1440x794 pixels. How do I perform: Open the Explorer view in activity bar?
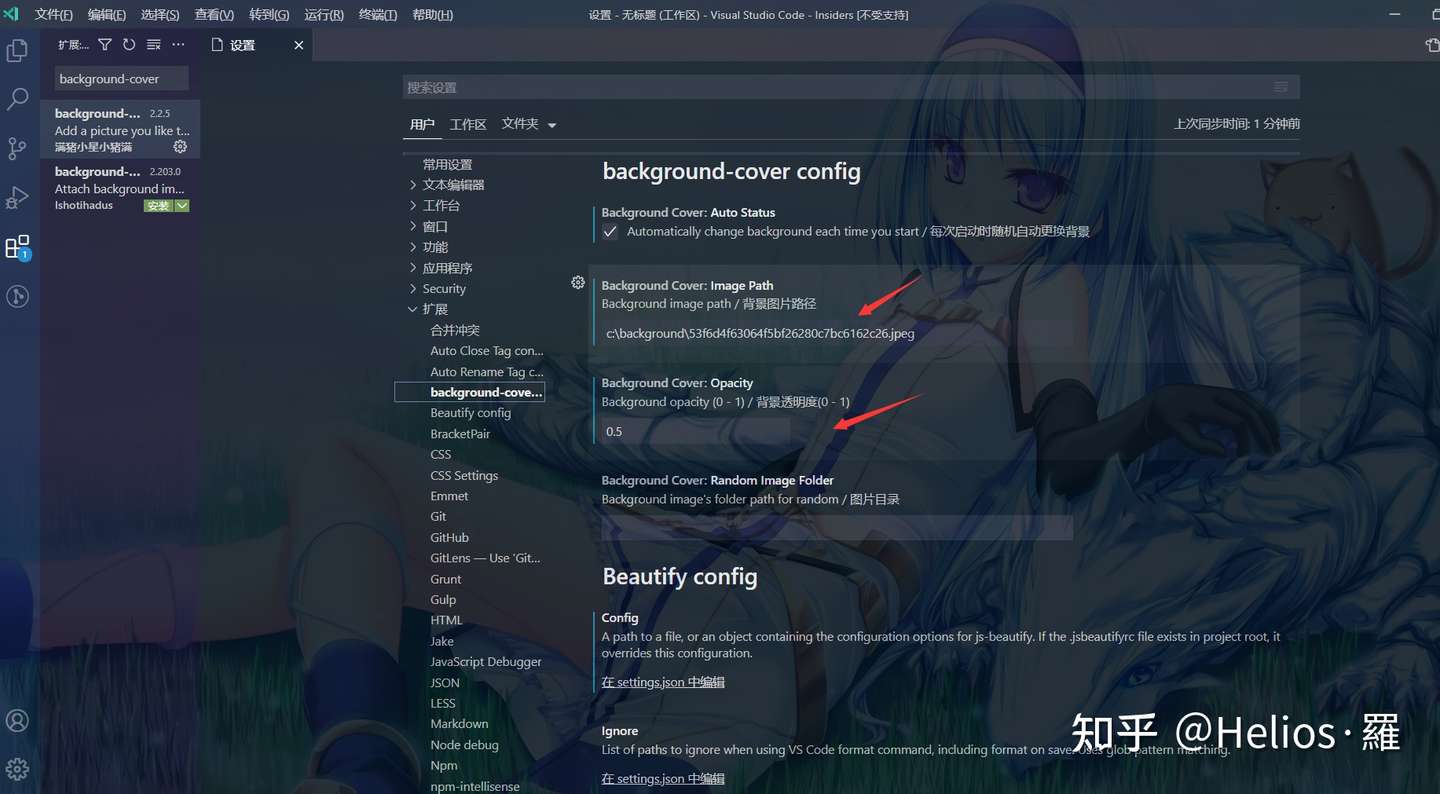point(17,50)
